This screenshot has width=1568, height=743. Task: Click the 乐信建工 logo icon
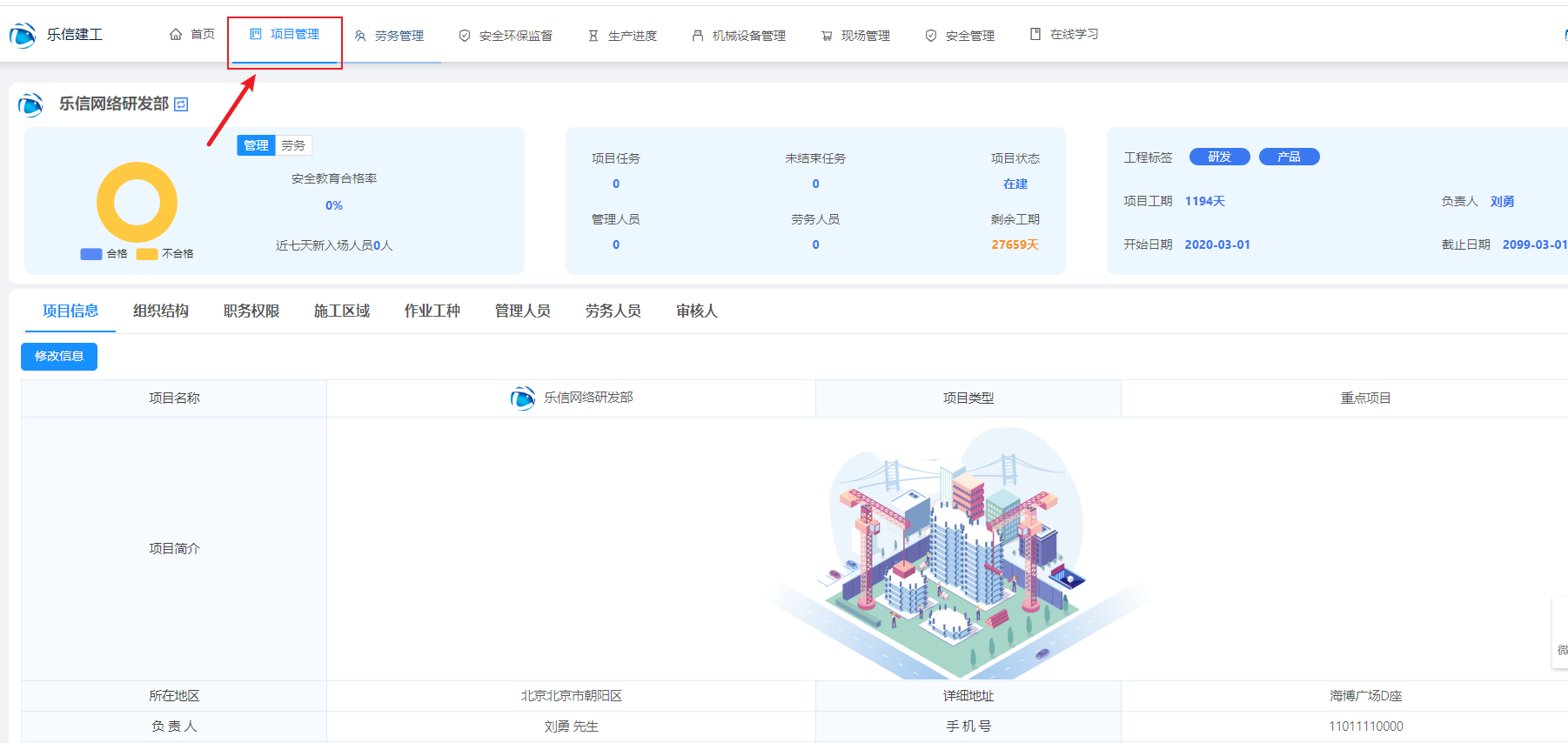[23, 35]
